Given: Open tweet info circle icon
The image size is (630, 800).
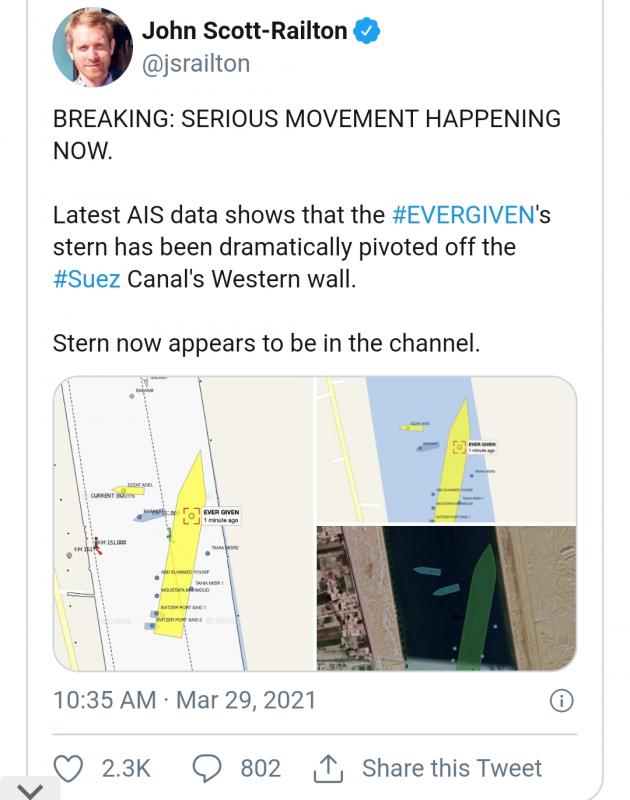Looking at the screenshot, I should click(562, 701).
